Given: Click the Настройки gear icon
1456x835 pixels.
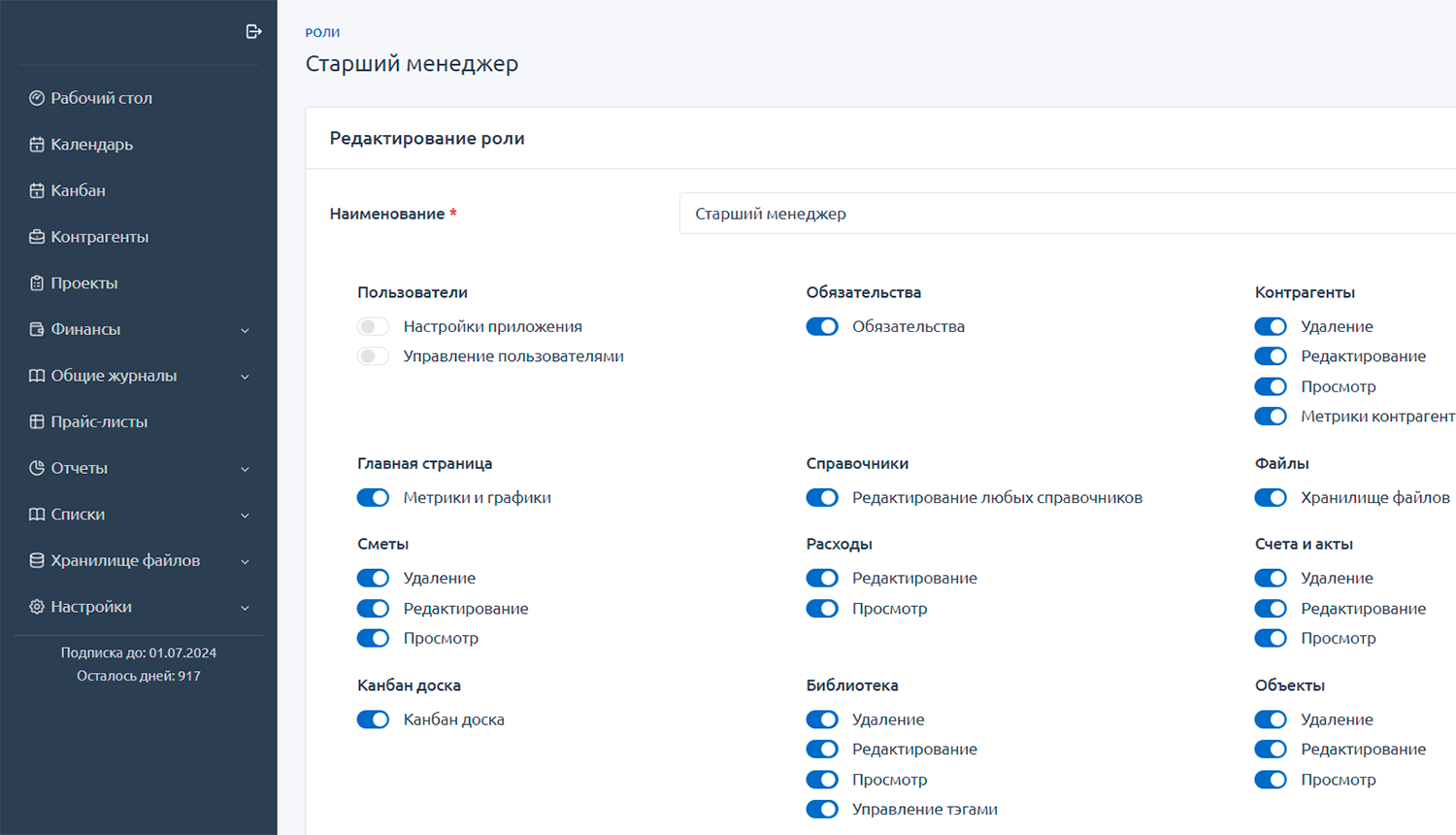Looking at the screenshot, I should click(36, 606).
